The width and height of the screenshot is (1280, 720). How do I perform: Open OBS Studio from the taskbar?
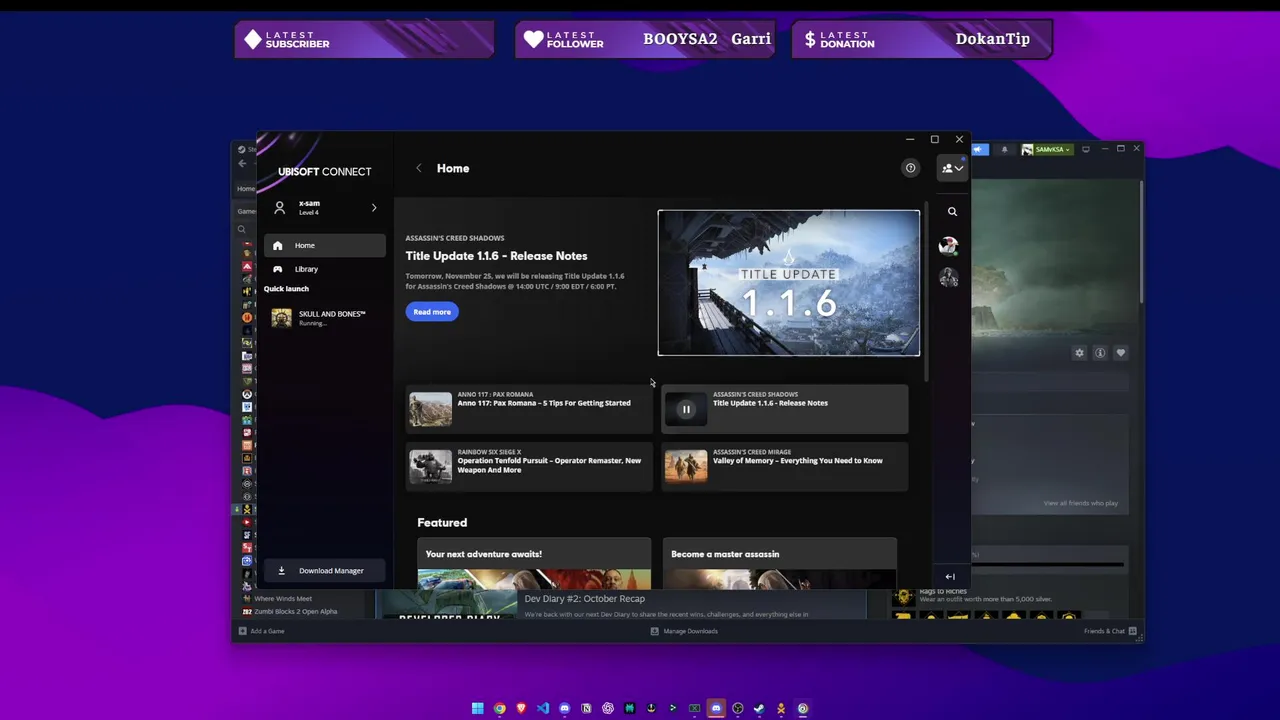(738, 708)
